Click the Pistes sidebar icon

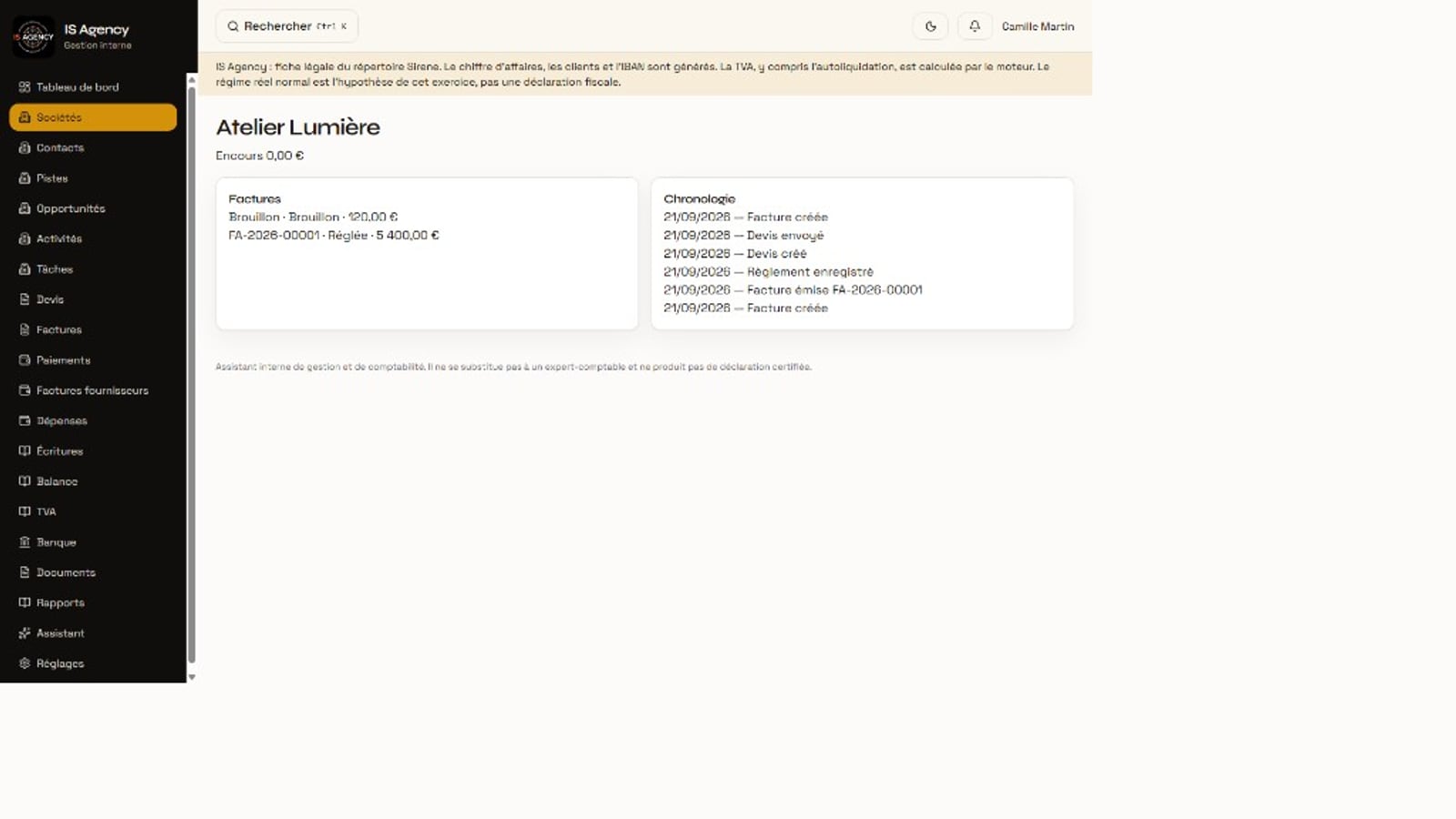pos(25,178)
